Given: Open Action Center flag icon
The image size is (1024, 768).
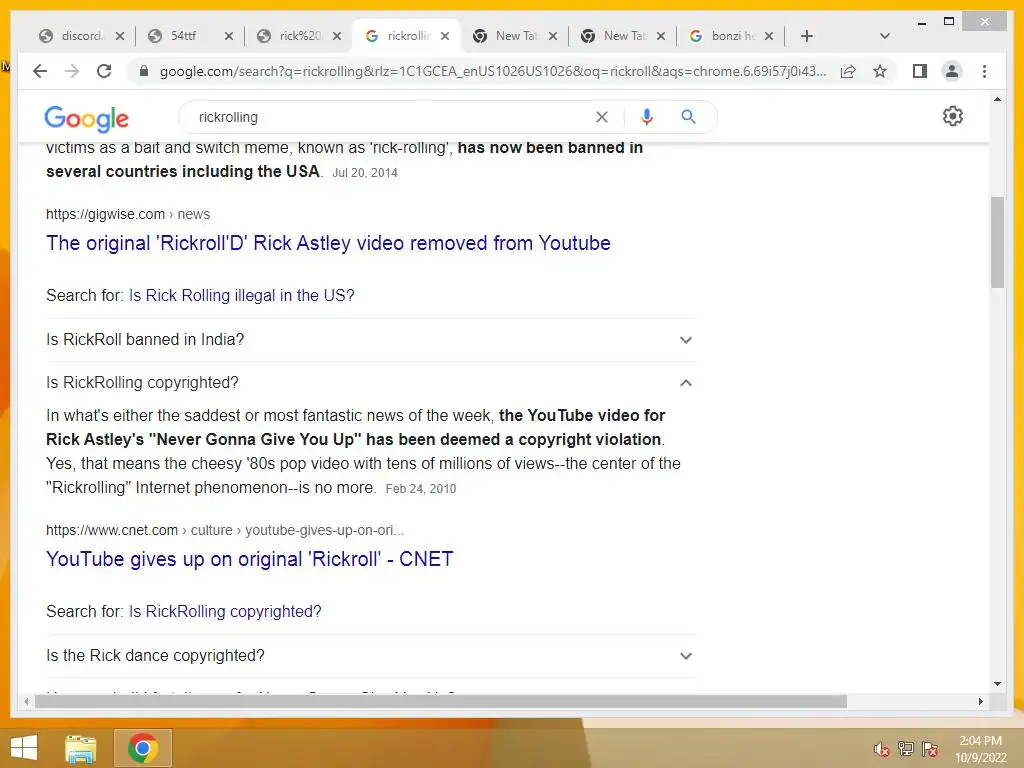Looking at the screenshot, I should tap(930, 748).
